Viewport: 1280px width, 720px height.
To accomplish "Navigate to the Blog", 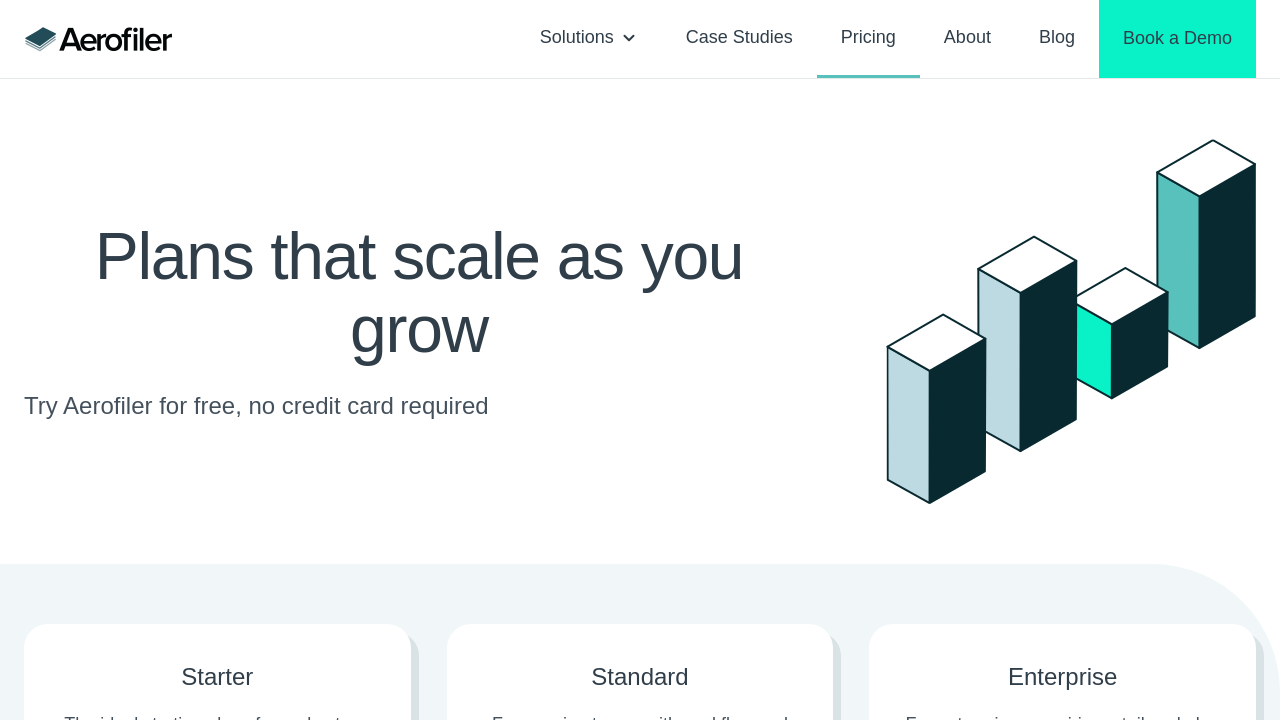I will click(x=1057, y=38).
